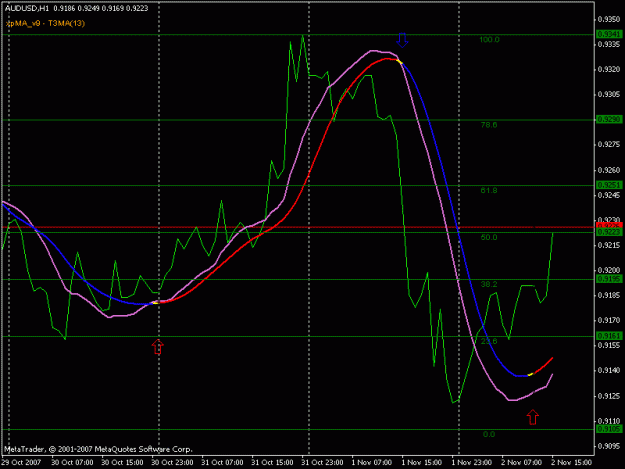Click the 31 Oct 15:00 time label
Screen dimensions: 625x469
click(272, 462)
